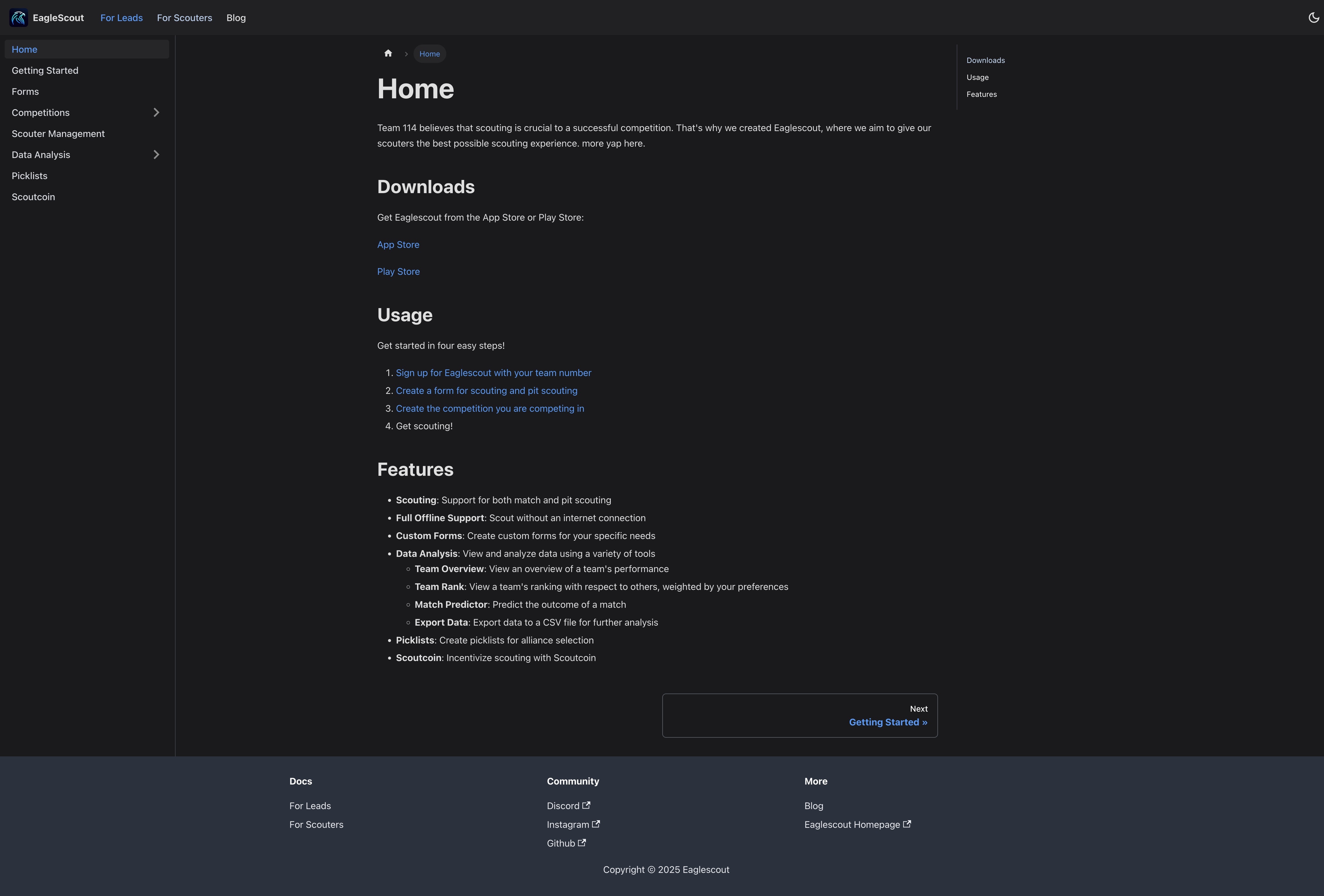
Task: Switch to the For Scouters section
Action: pyautogui.click(x=184, y=18)
